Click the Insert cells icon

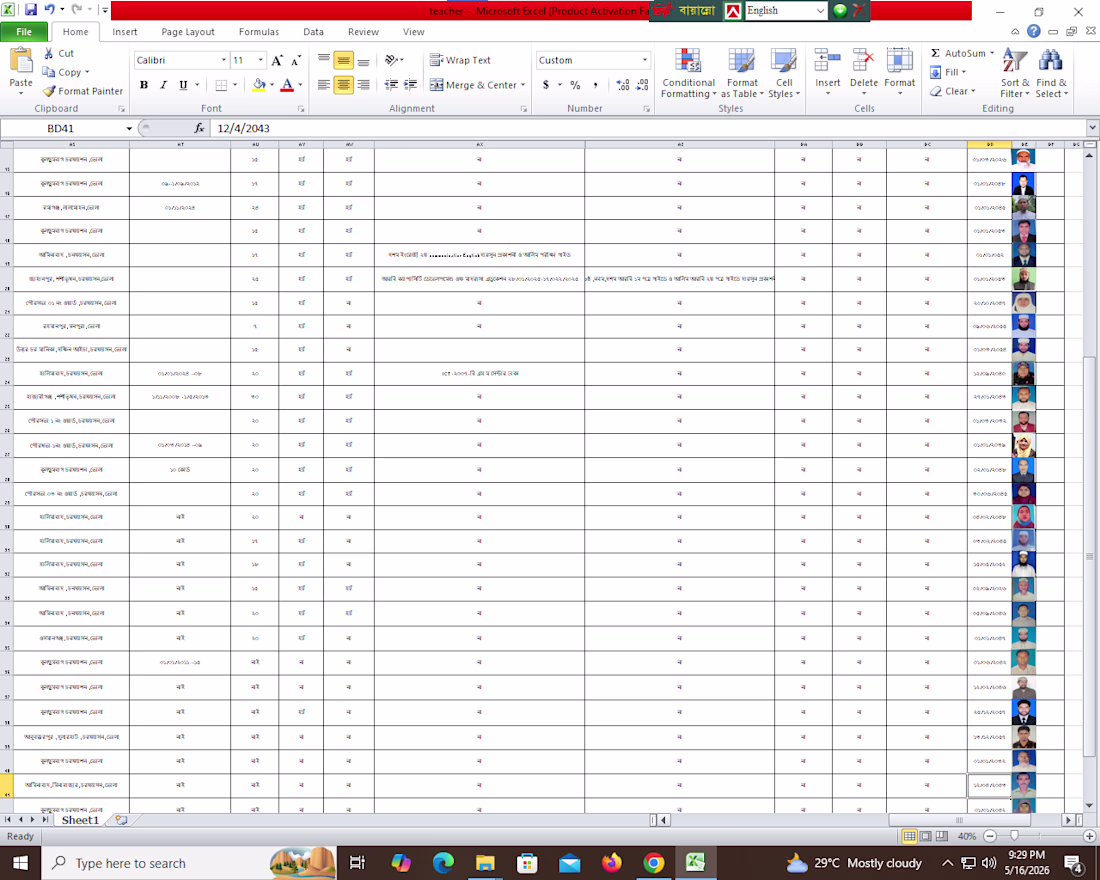coord(827,61)
